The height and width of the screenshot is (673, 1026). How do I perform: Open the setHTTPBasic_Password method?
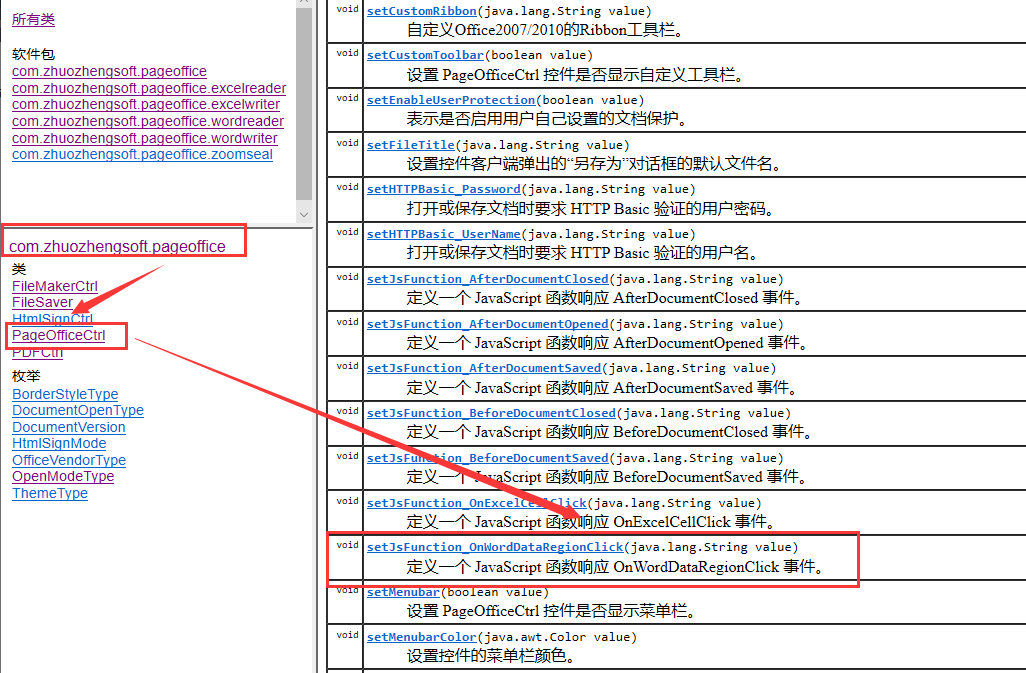point(444,190)
